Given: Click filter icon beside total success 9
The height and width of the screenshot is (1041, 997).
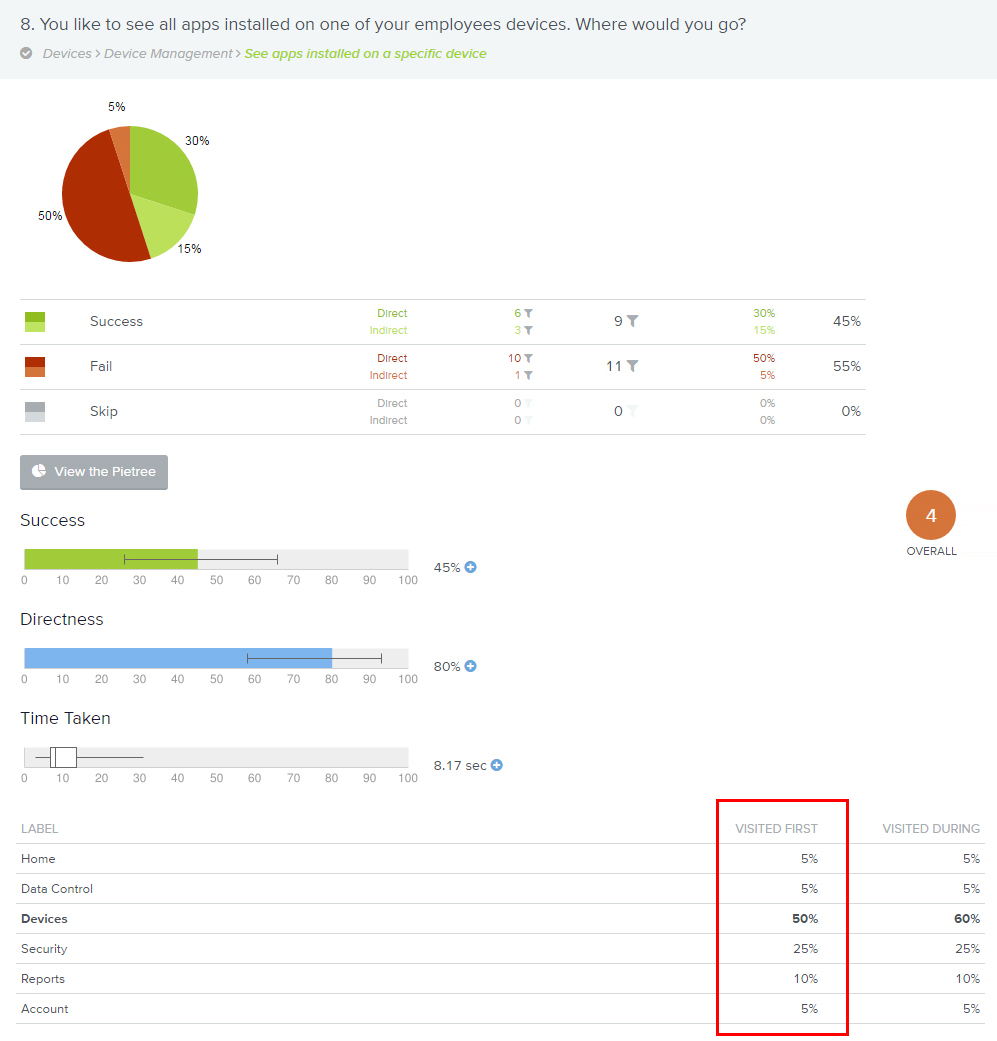Looking at the screenshot, I should pyautogui.click(x=632, y=321).
